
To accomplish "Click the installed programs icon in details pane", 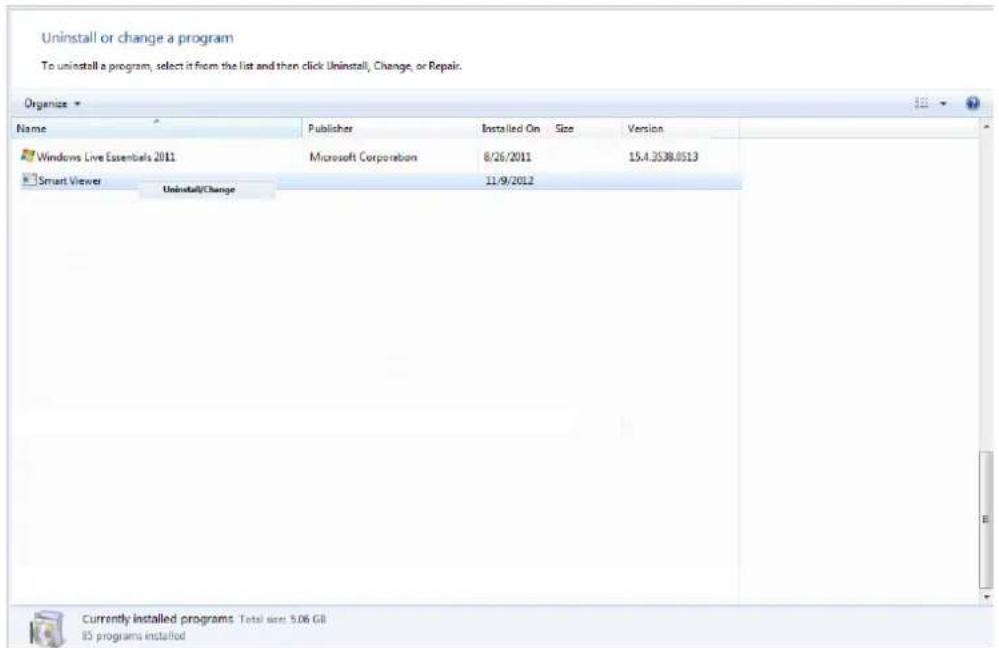I will point(48,628).
